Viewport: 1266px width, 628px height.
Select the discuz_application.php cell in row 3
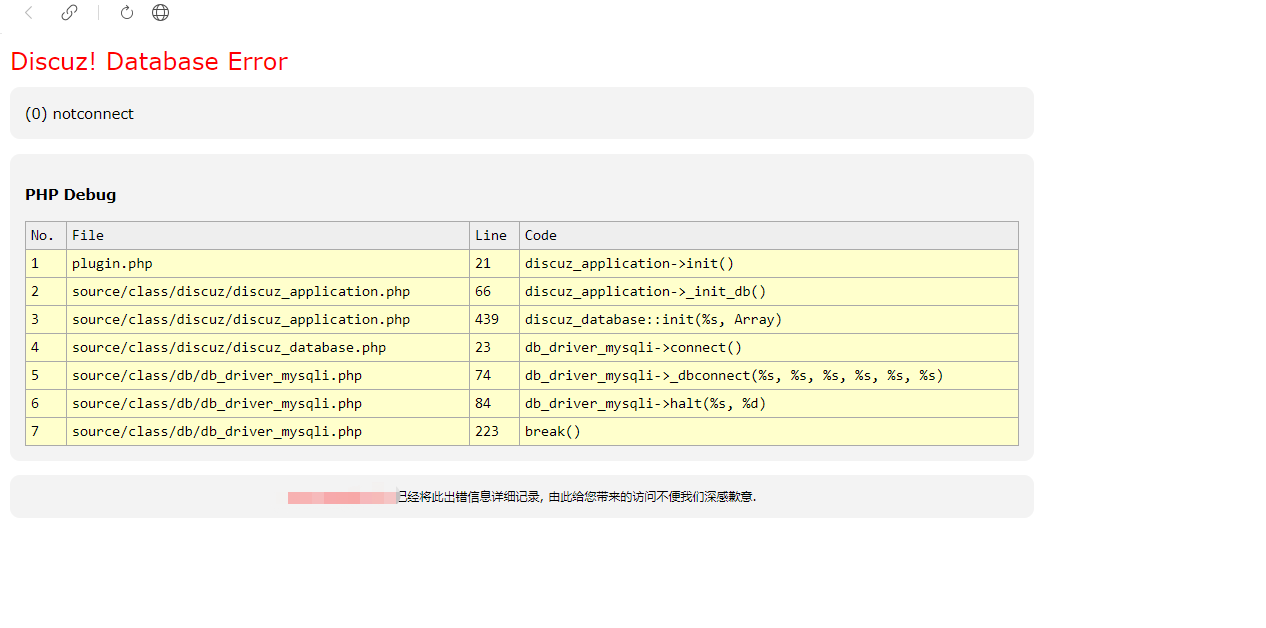pyautogui.click(x=268, y=320)
